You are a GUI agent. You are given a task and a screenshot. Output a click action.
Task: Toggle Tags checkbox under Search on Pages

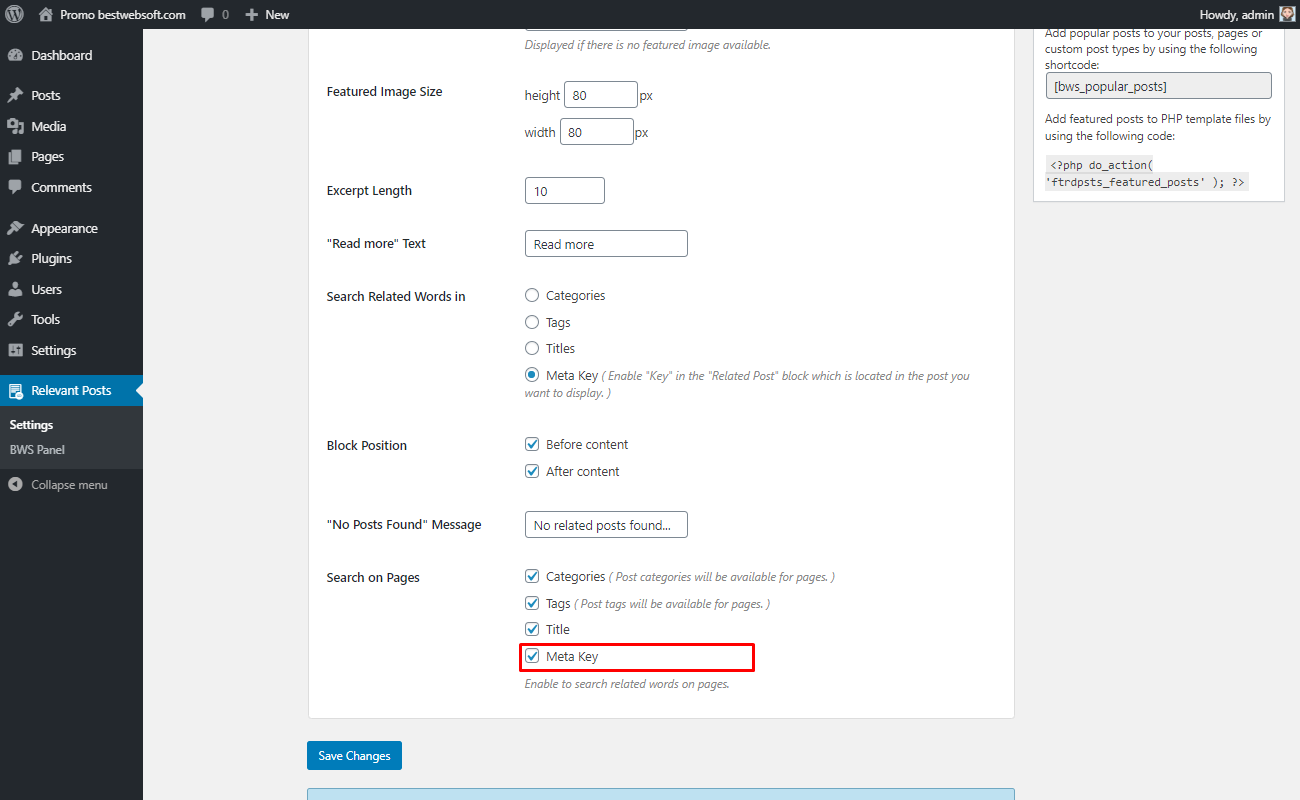click(x=532, y=603)
